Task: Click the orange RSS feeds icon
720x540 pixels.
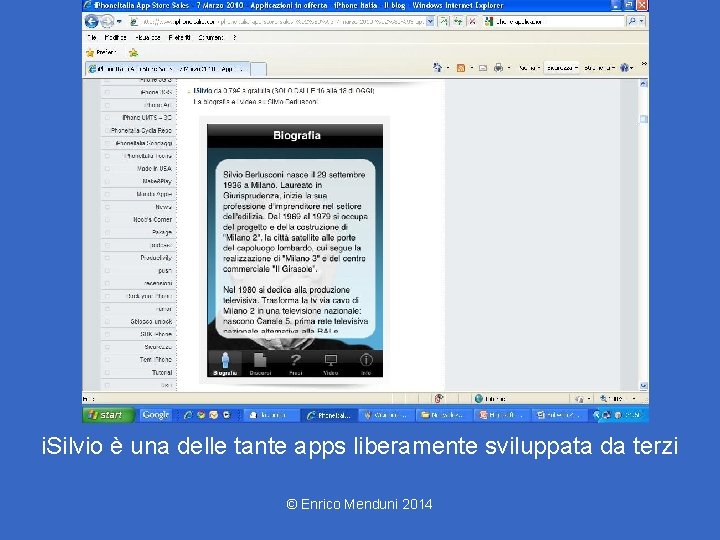Action: (x=461, y=68)
